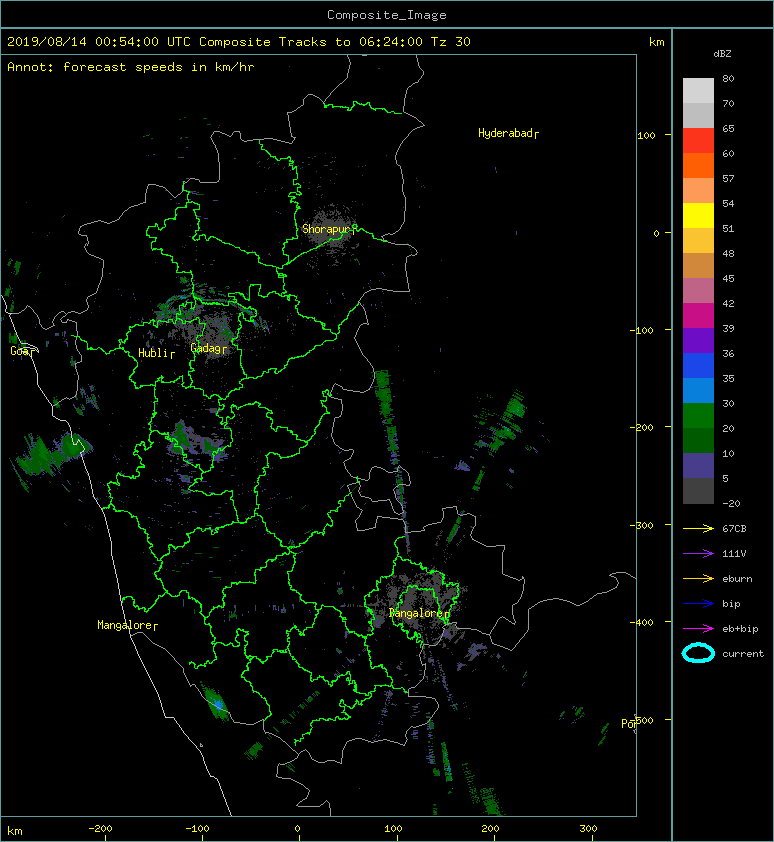Click the 'Annot: forecast speeds in km/hr' text
Viewport: 774px width, 842px height.
point(131,67)
